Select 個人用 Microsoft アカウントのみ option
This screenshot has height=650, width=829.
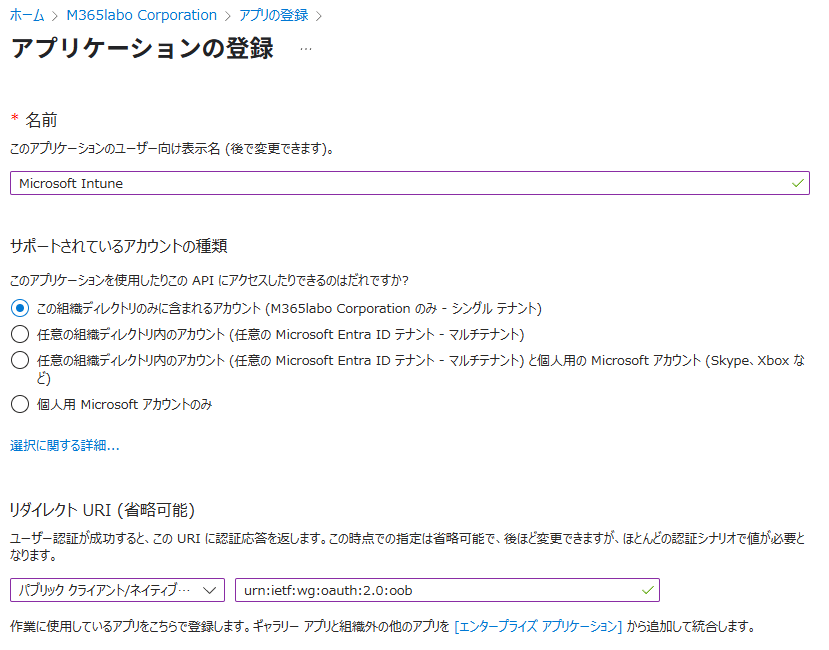click(x=19, y=404)
